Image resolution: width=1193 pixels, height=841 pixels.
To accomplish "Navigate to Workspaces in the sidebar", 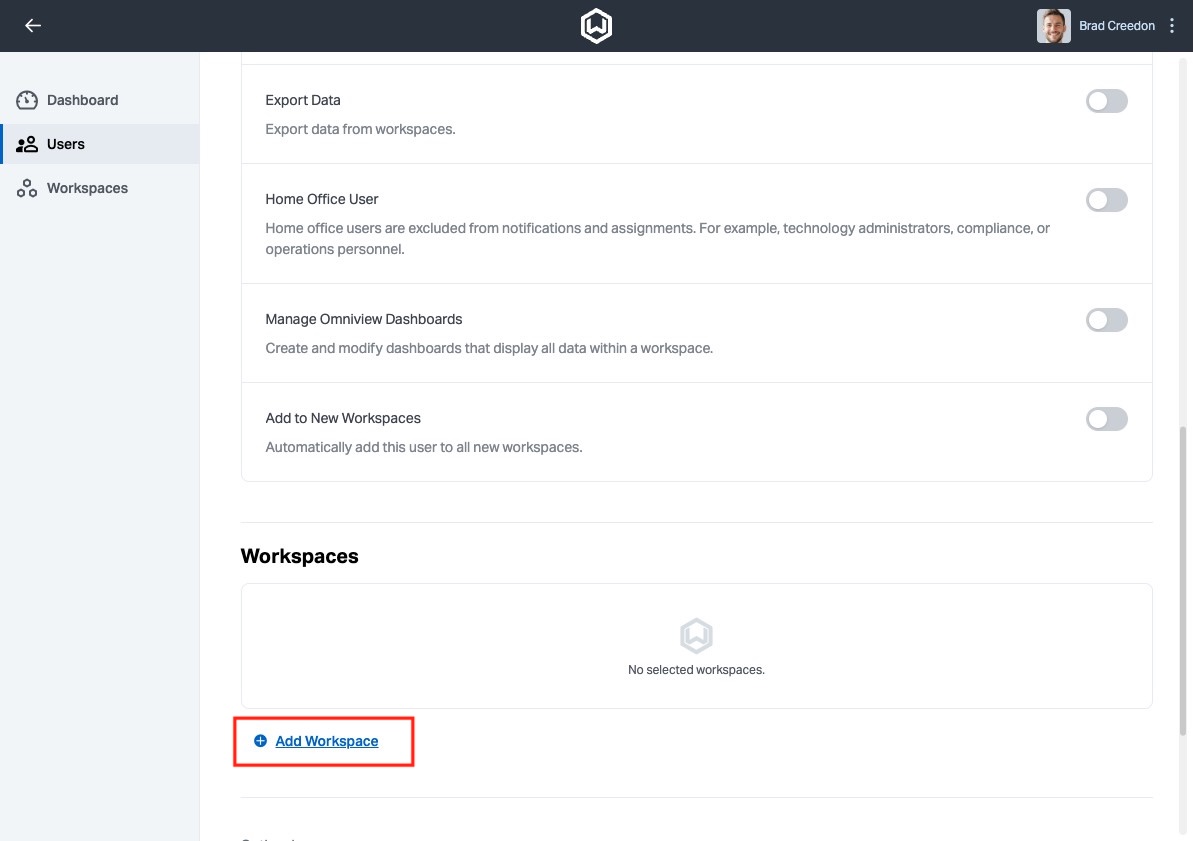I will [87, 187].
